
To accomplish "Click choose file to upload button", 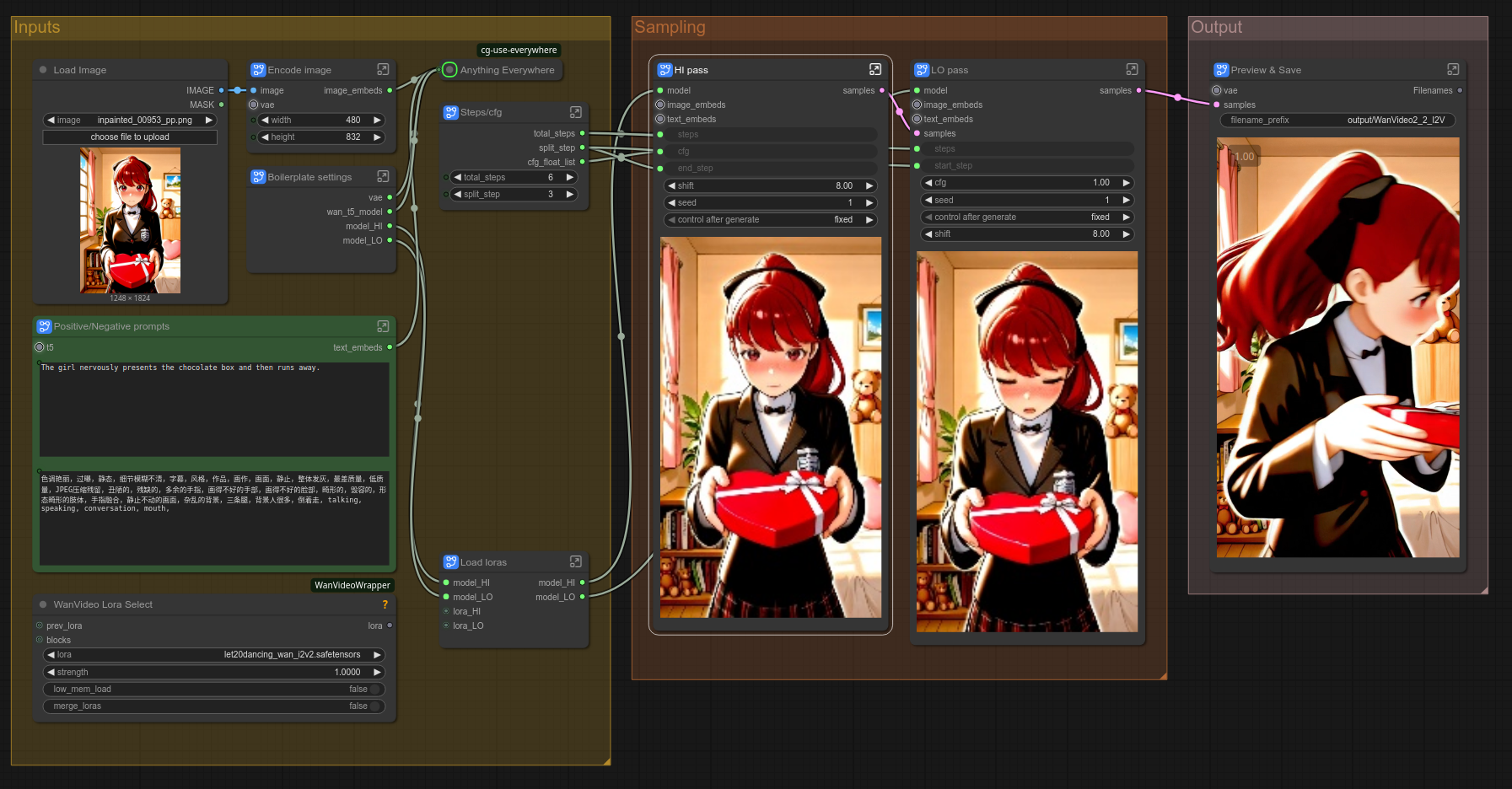I will coord(130,137).
